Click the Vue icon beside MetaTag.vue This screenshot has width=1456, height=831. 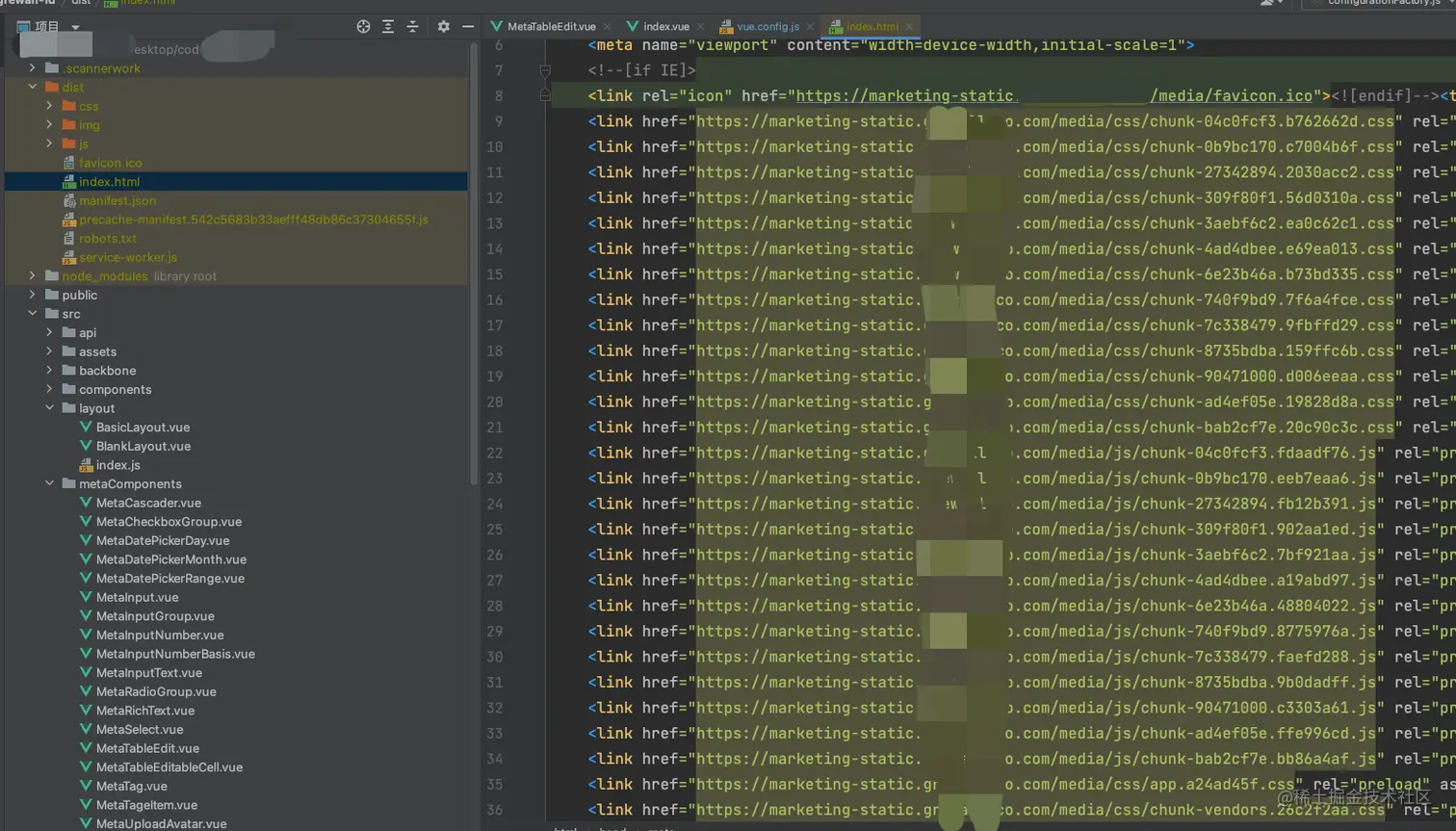pos(86,786)
